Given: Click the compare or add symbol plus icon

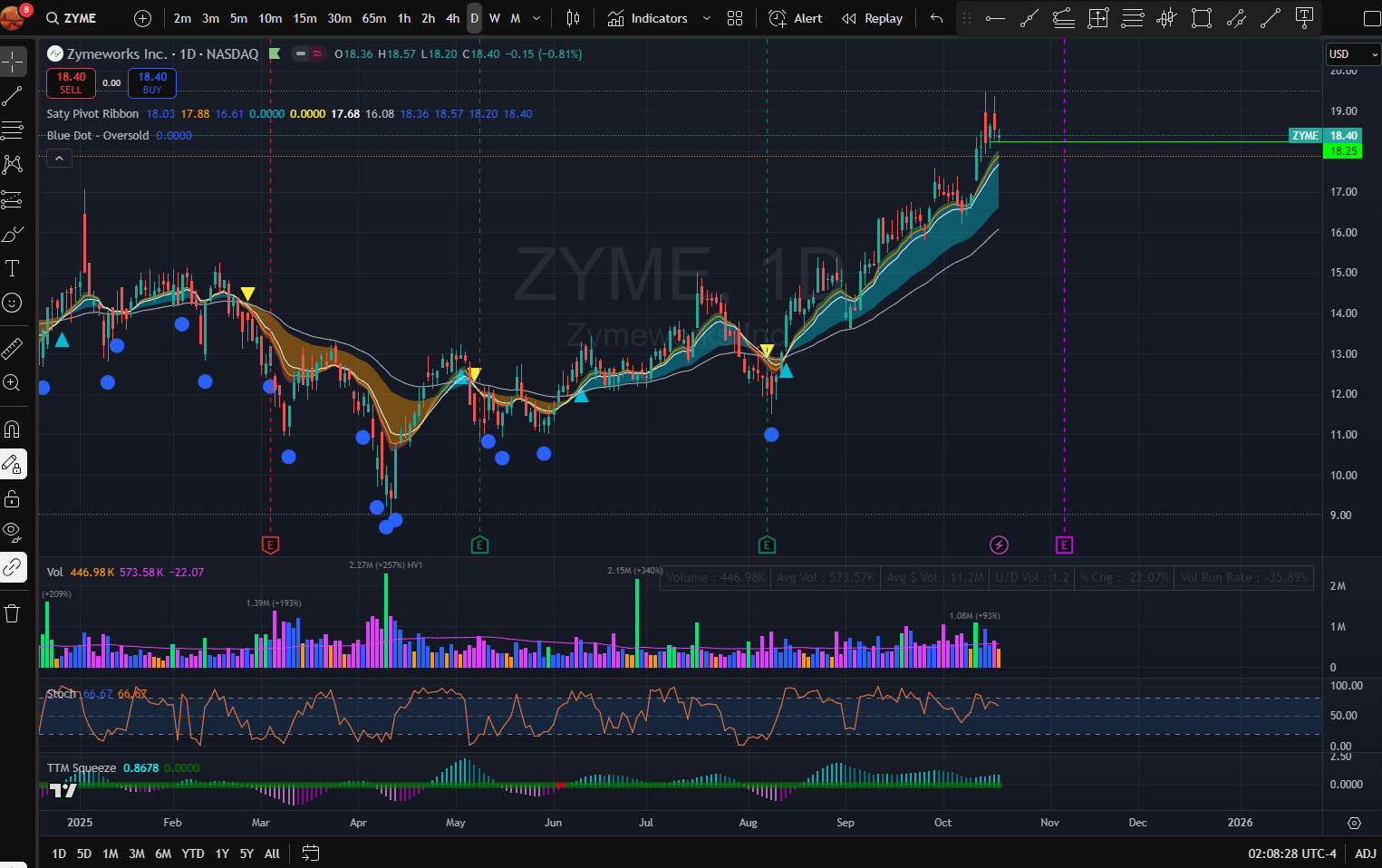Looking at the screenshot, I should 143,18.
